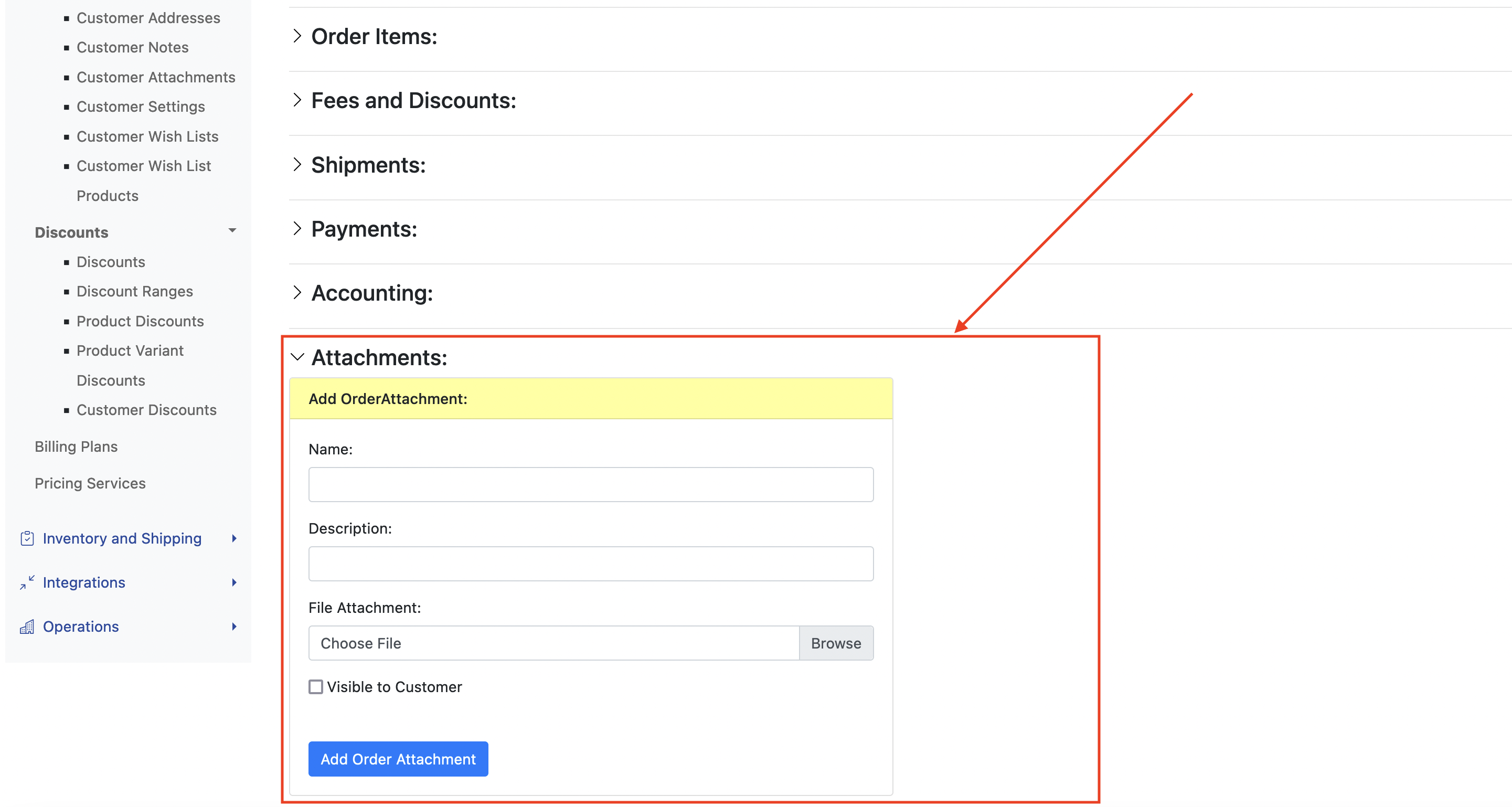Open Product Variant Discounts in sidebar

click(x=130, y=365)
